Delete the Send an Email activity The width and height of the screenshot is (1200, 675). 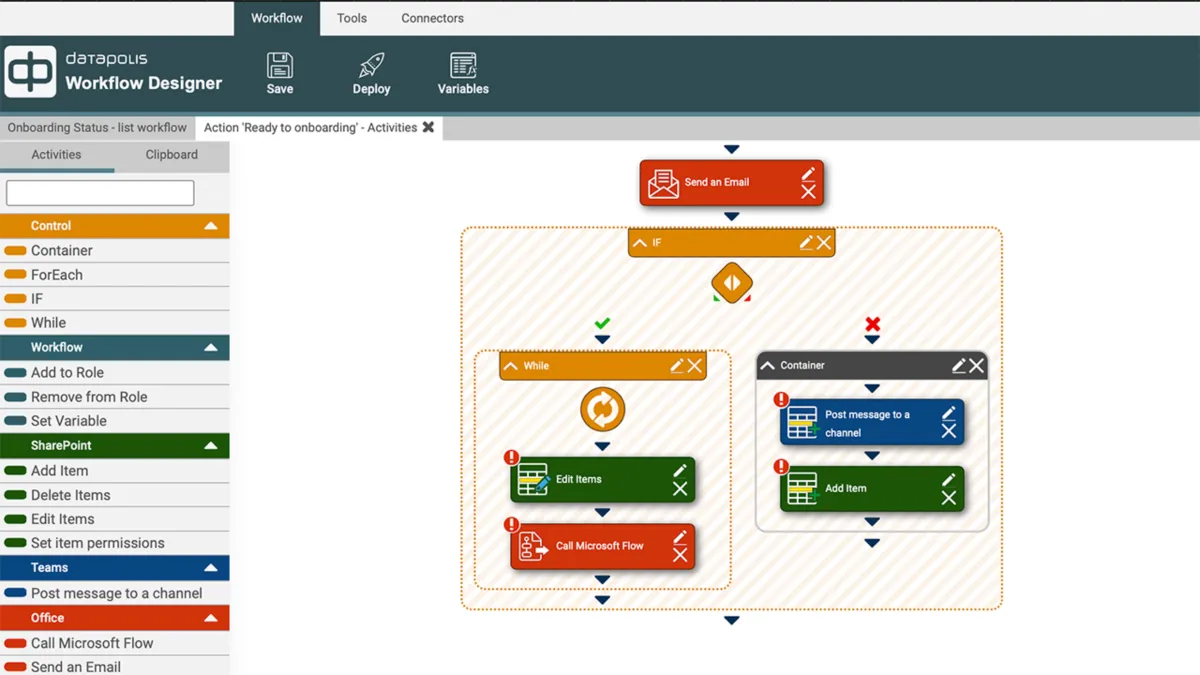pyautogui.click(x=808, y=192)
